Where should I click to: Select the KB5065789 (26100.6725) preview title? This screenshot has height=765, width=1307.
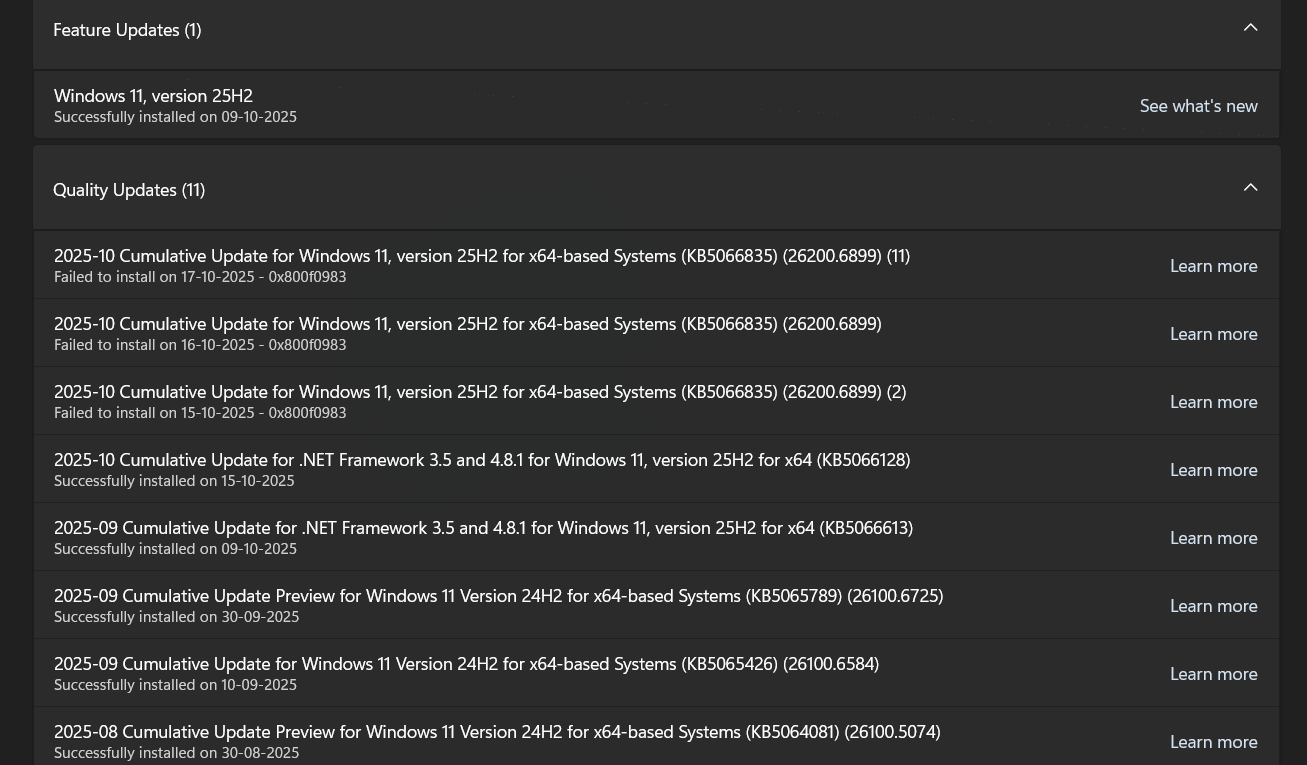(498, 596)
